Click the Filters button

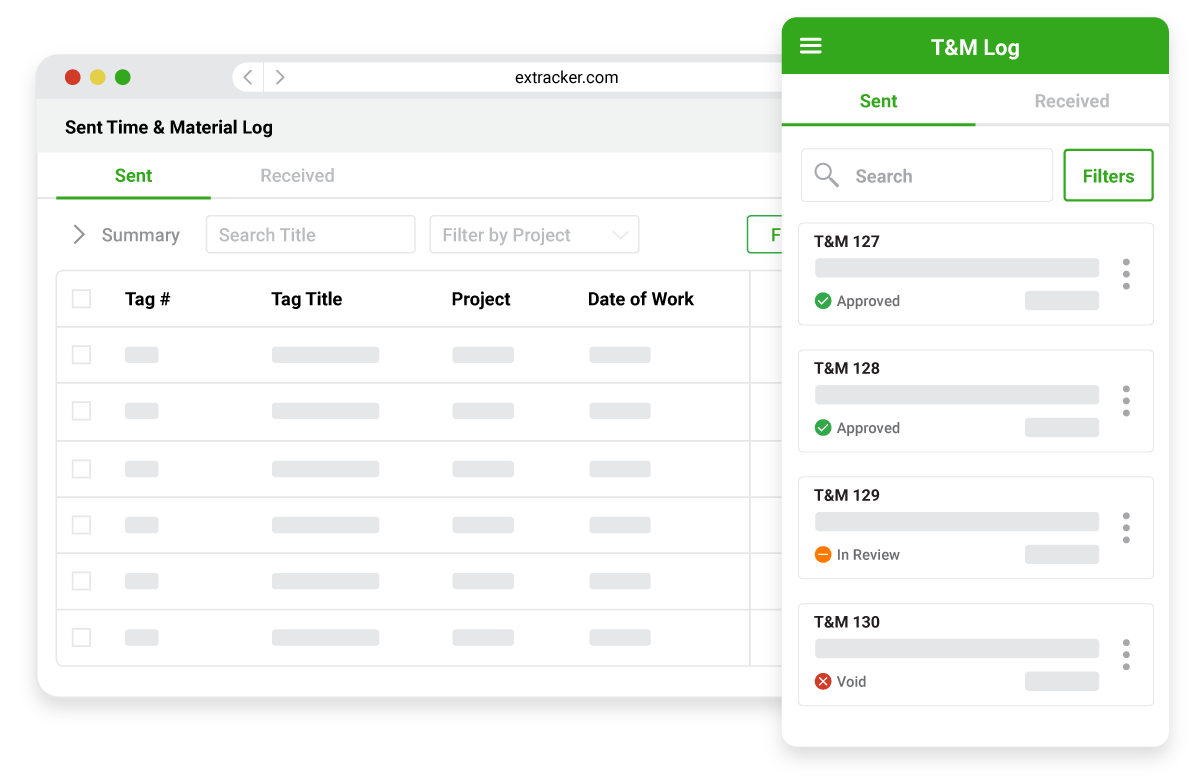tap(1108, 175)
